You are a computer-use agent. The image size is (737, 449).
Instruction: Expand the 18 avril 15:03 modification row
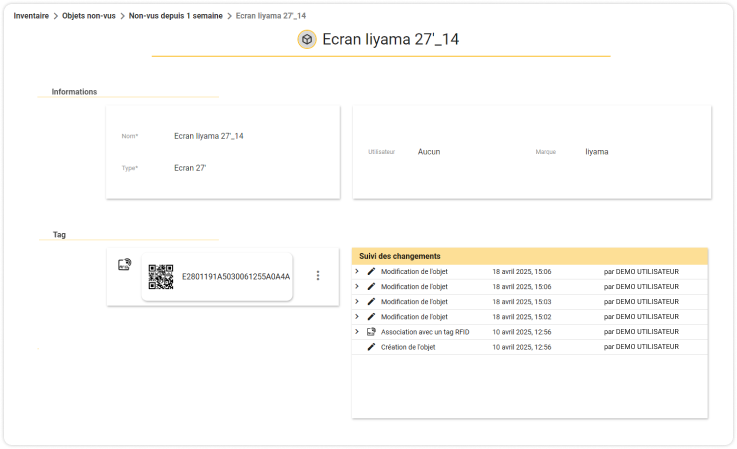pos(357,301)
